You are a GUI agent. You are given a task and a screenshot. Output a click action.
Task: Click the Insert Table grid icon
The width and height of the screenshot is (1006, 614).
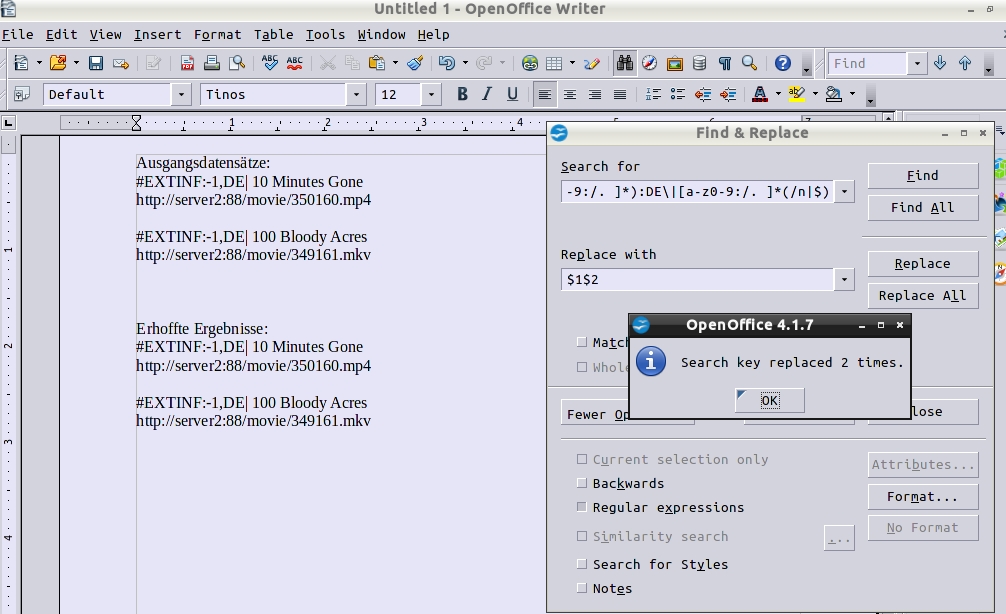[554, 63]
